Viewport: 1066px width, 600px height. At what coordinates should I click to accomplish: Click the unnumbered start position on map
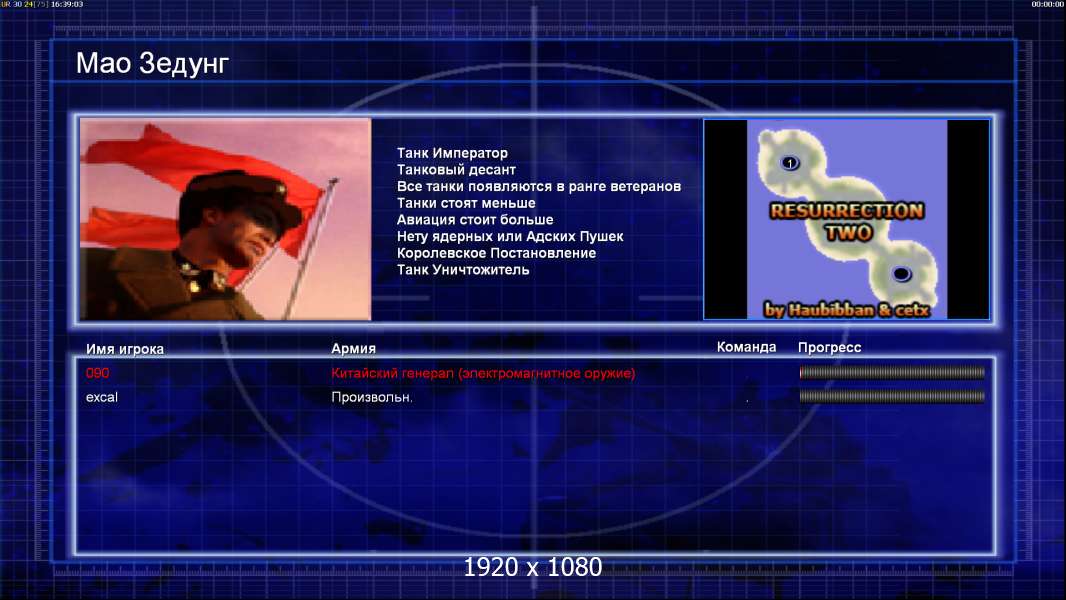click(x=901, y=274)
